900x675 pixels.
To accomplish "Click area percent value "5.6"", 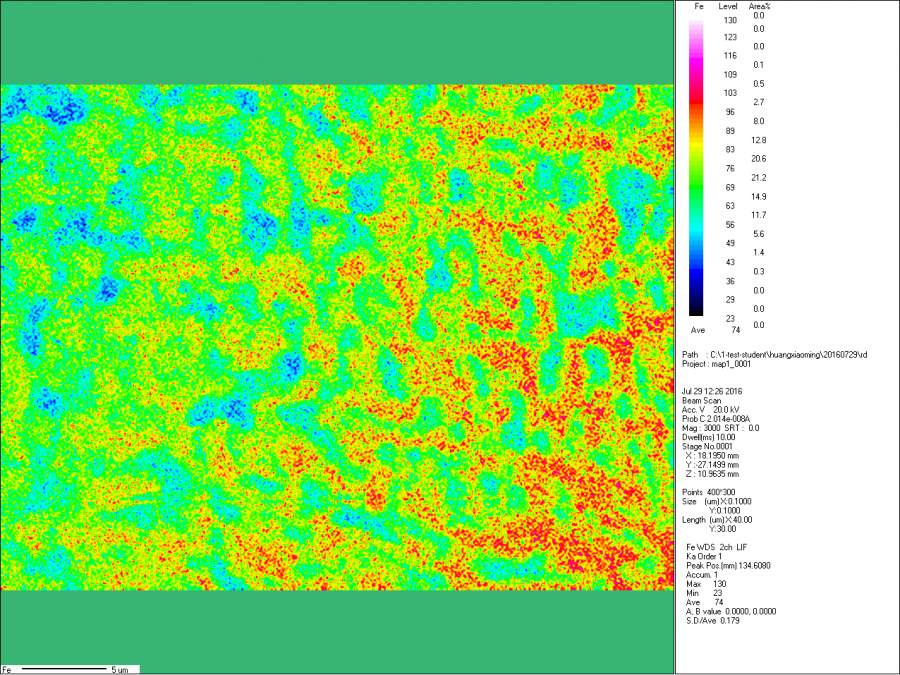I will (759, 234).
